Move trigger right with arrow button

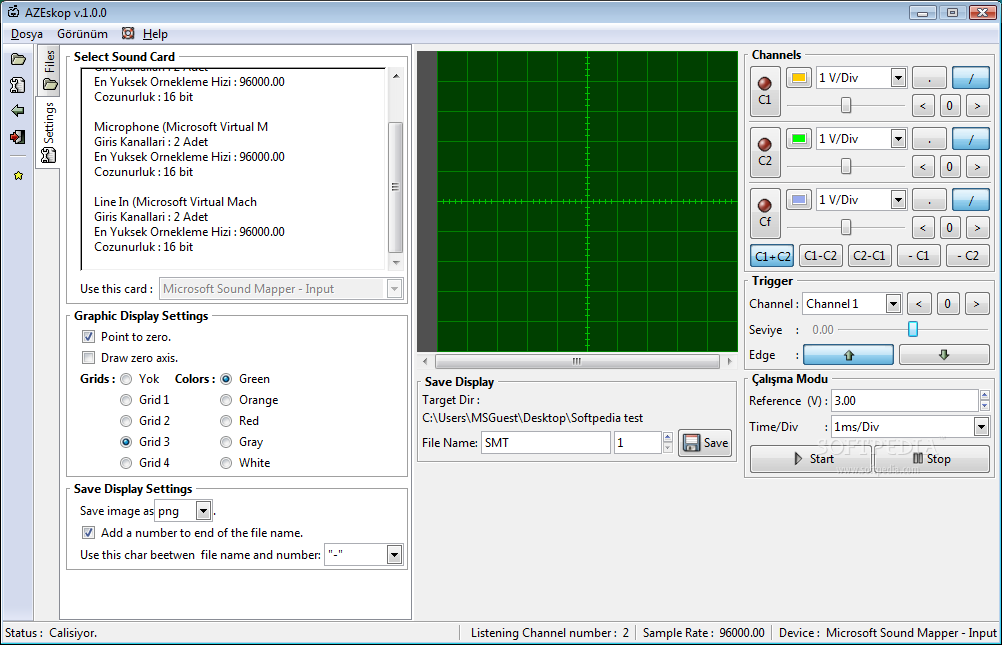[x=976, y=304]
